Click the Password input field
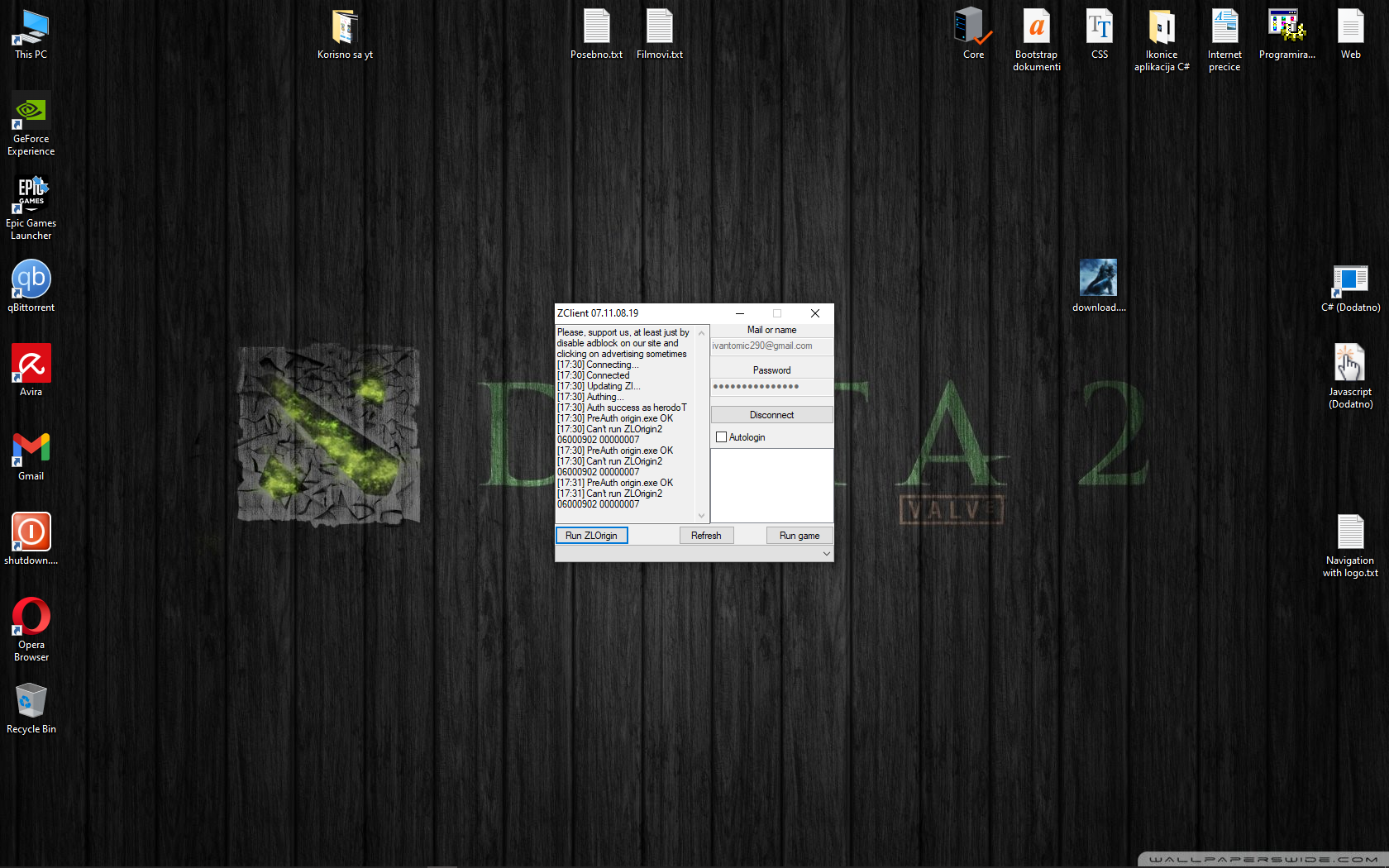This screenshot has width=1389, height=868. pyautogui.click(x=771, y=387)
